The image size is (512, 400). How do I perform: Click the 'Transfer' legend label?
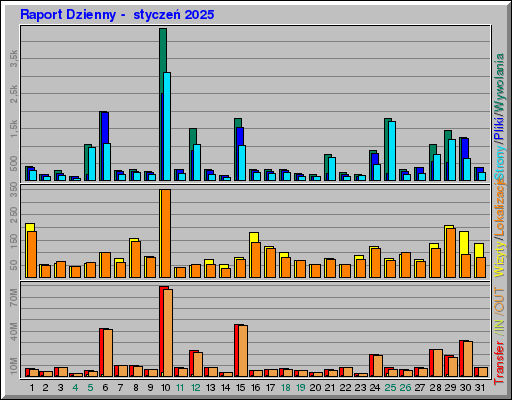(x=500, y=362)
